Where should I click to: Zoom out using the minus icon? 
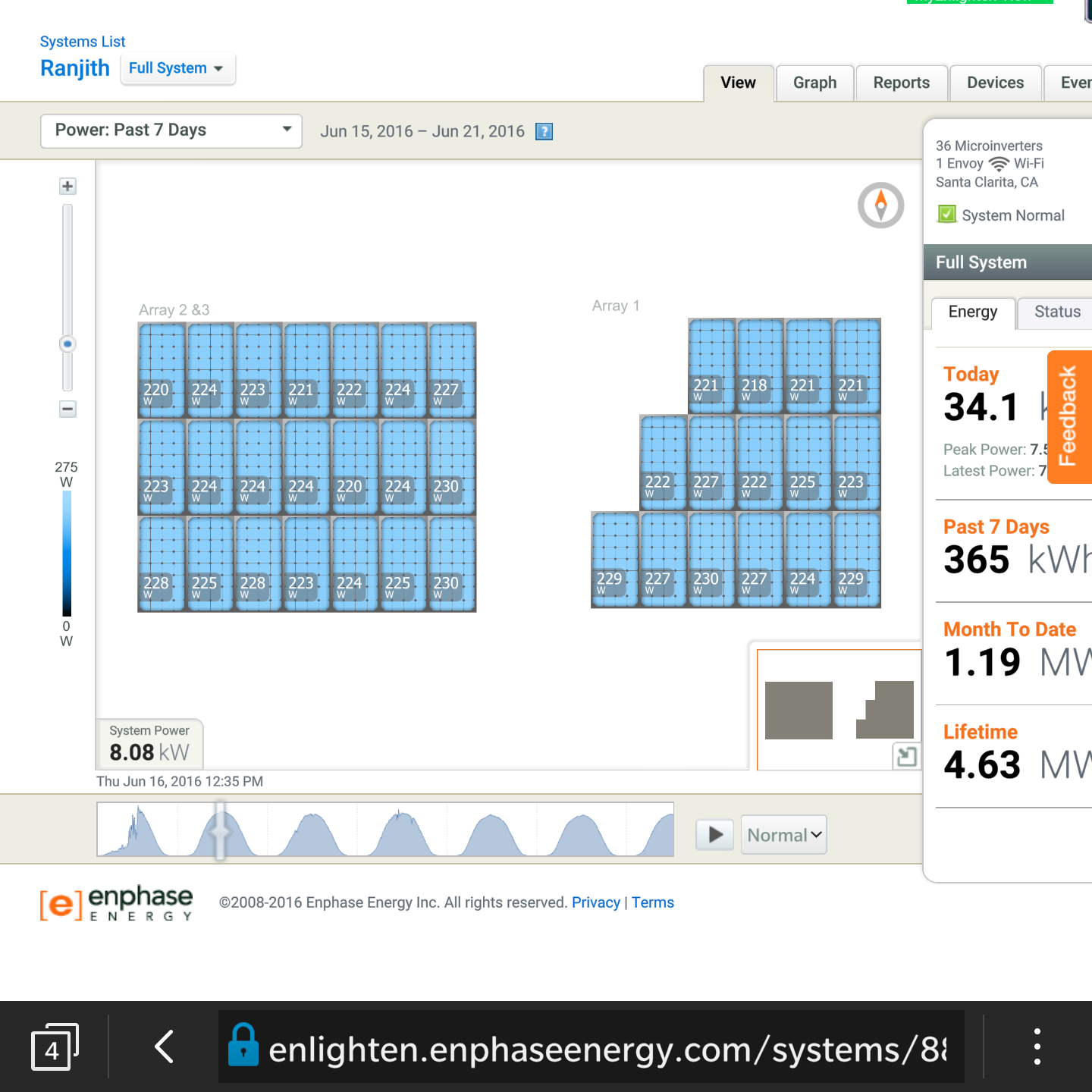[67, 409]
